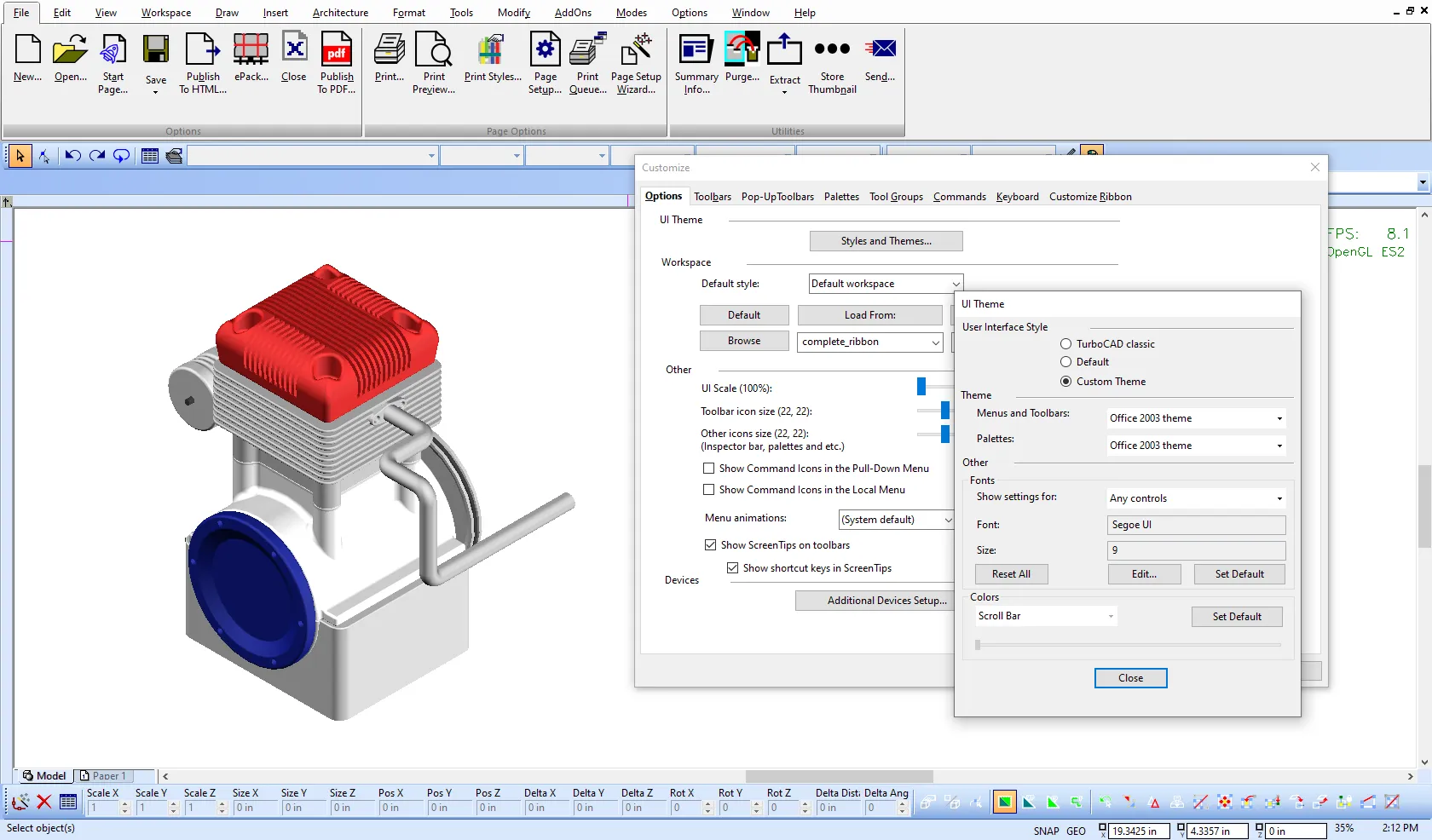Enable Show Command Icons in Pull-Down Menu
The width and height of the screenshot is (1432, 840).
point(708,469)
